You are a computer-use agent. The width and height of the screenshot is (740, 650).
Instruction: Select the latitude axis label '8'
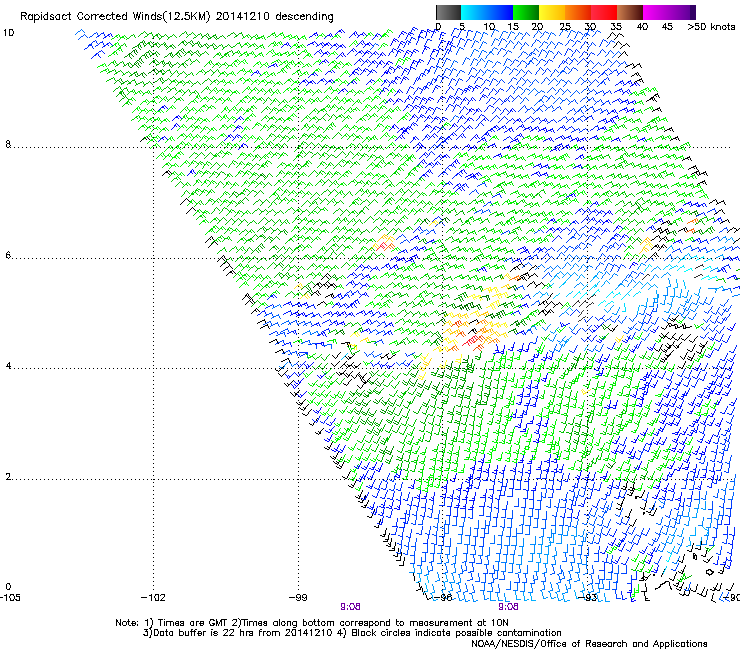click(x=8, y=144)
